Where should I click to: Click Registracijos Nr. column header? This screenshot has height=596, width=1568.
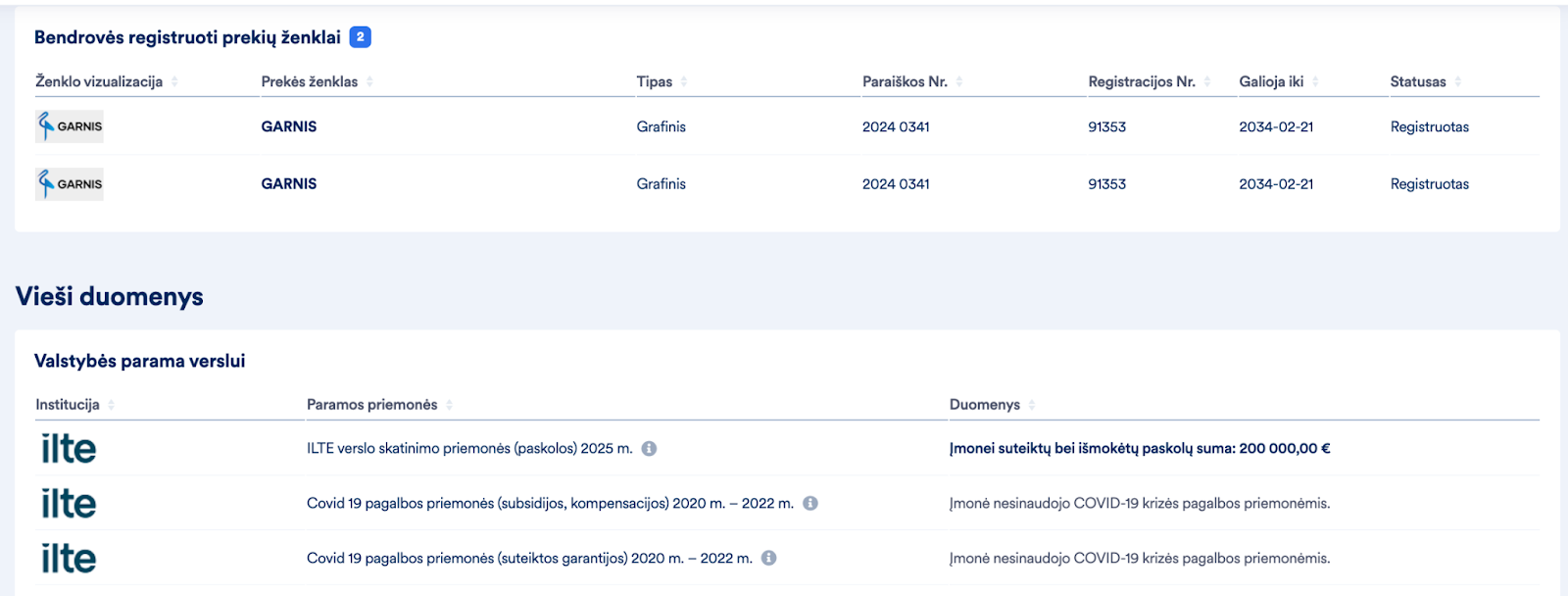pyautogui.click(x=1142, y=81)
